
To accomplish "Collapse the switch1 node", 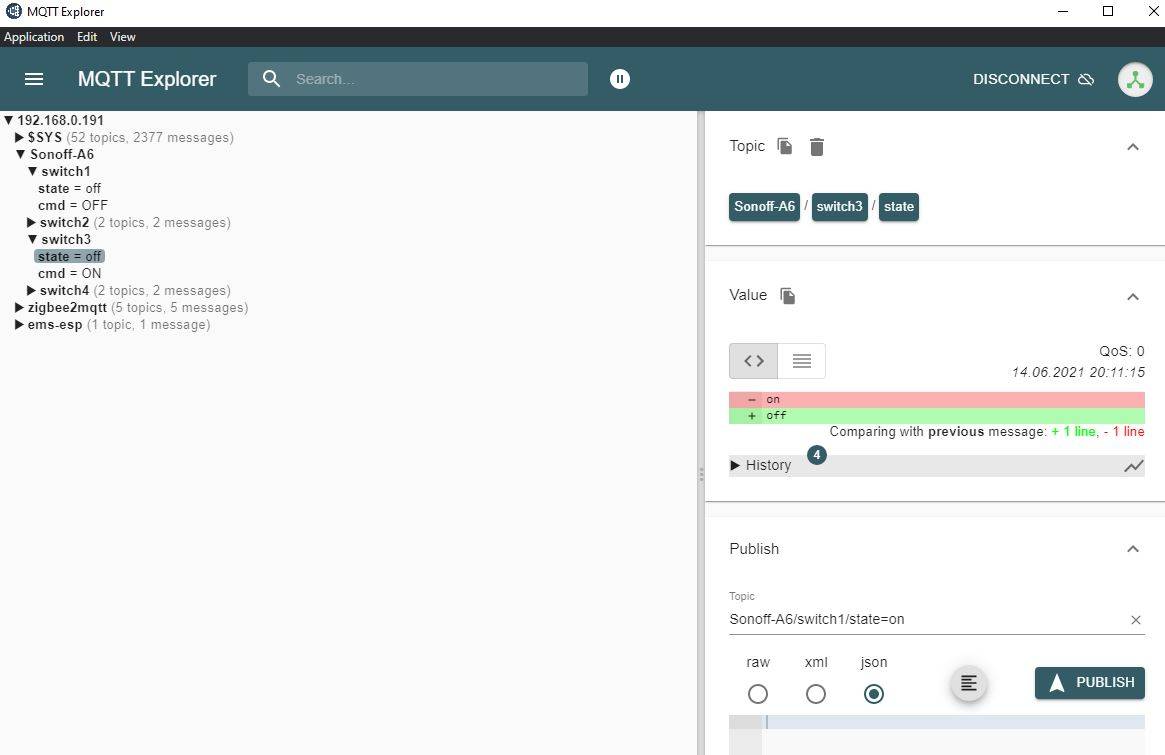I will point(33,172).
